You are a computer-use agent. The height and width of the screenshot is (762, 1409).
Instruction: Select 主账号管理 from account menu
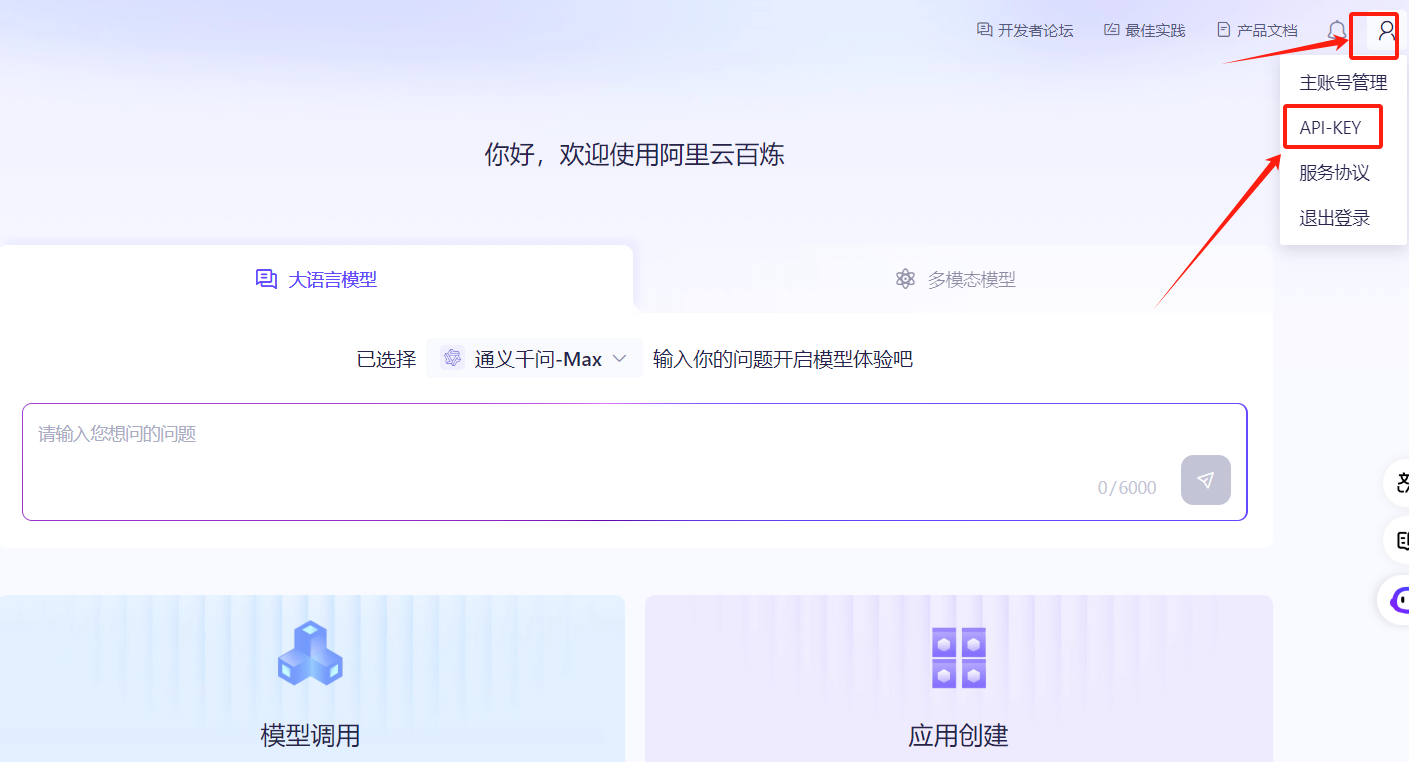[x=1343, y=83]
